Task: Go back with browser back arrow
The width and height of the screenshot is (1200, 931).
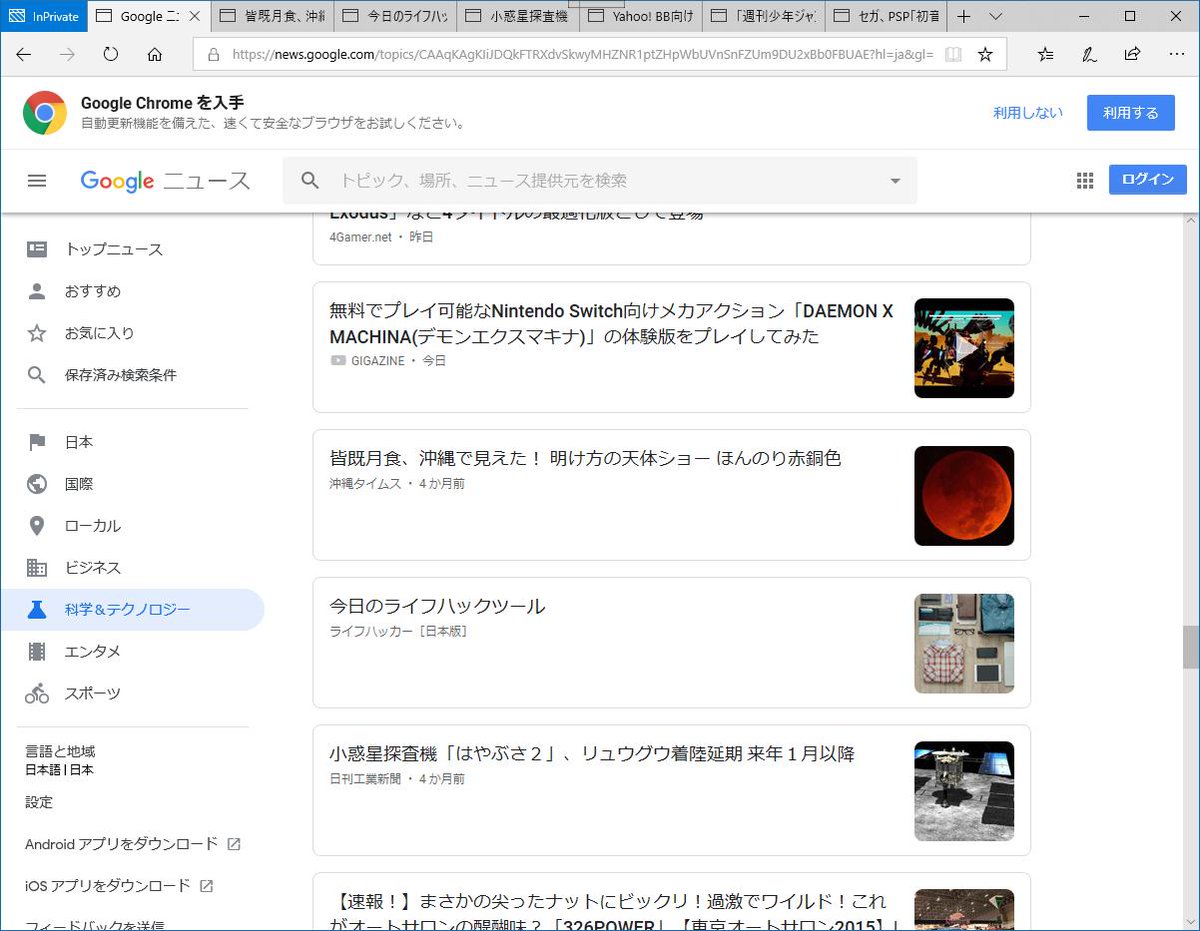Action: click(x=24, y=55)
